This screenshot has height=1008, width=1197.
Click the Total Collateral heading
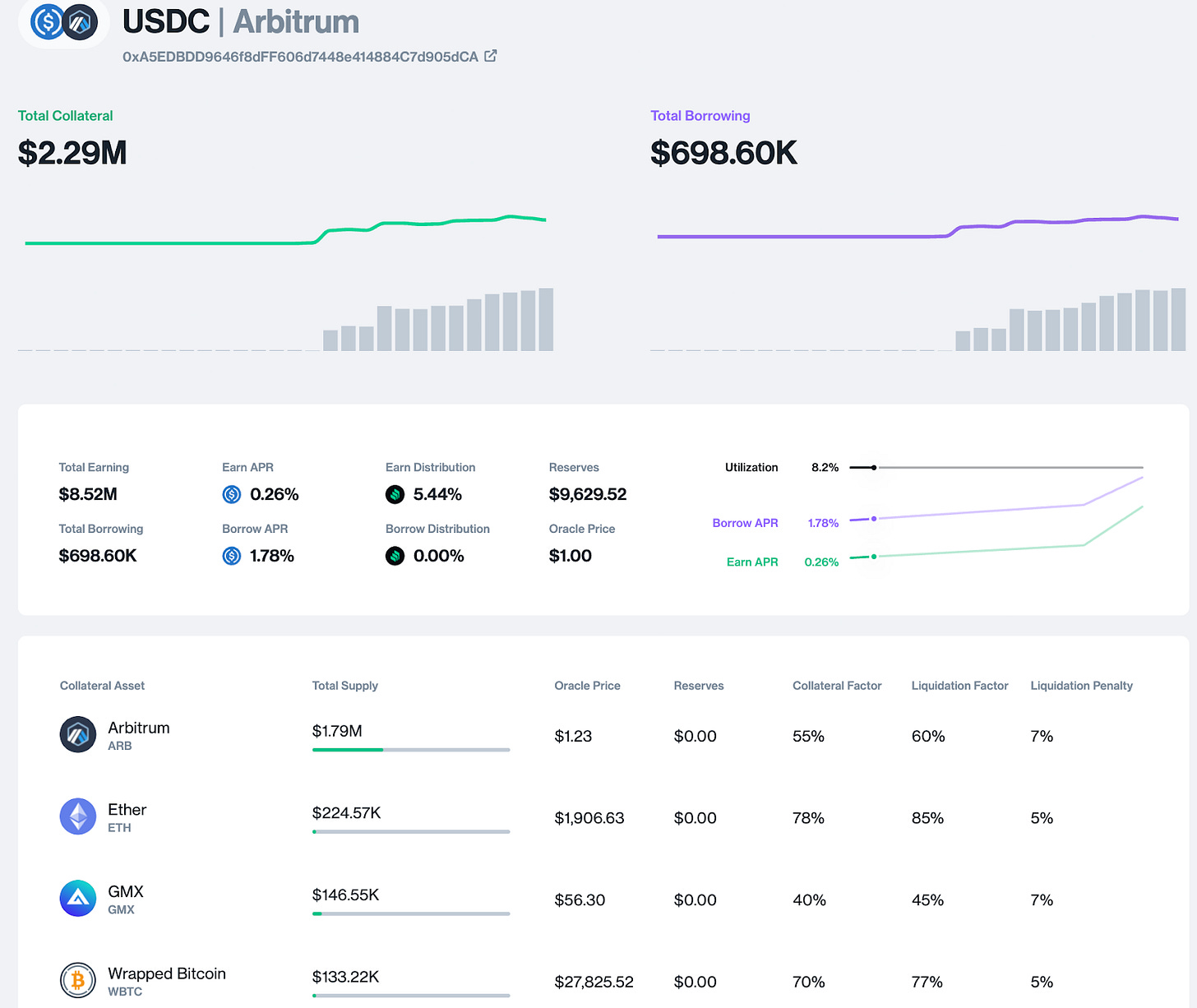[x=66, y=116]
